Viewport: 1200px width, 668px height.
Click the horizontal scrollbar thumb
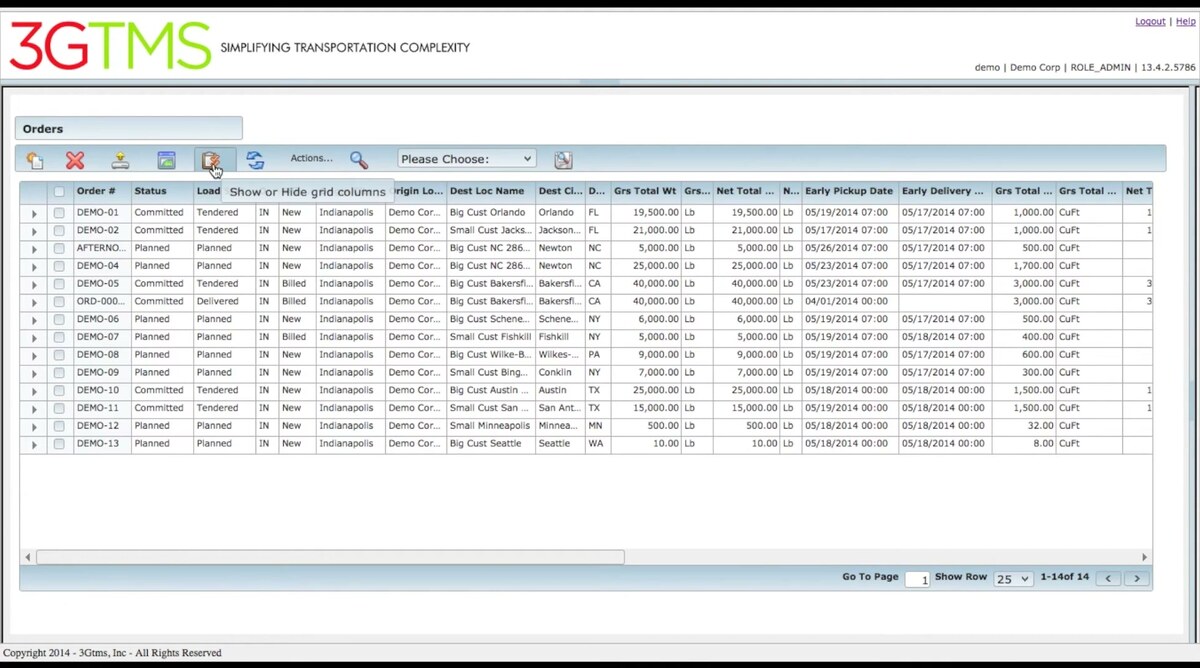330,557
